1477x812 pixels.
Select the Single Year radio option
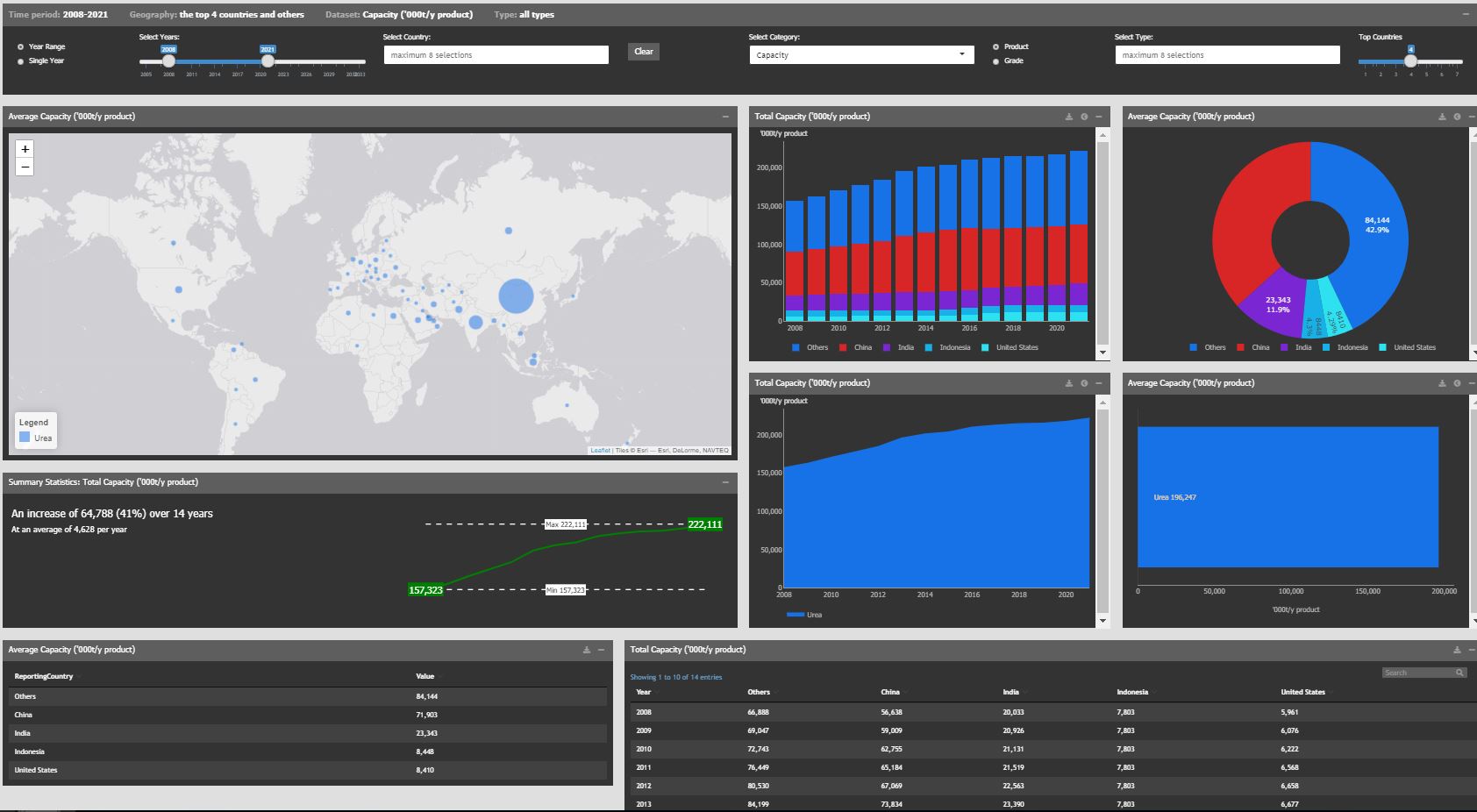(21, 61)
